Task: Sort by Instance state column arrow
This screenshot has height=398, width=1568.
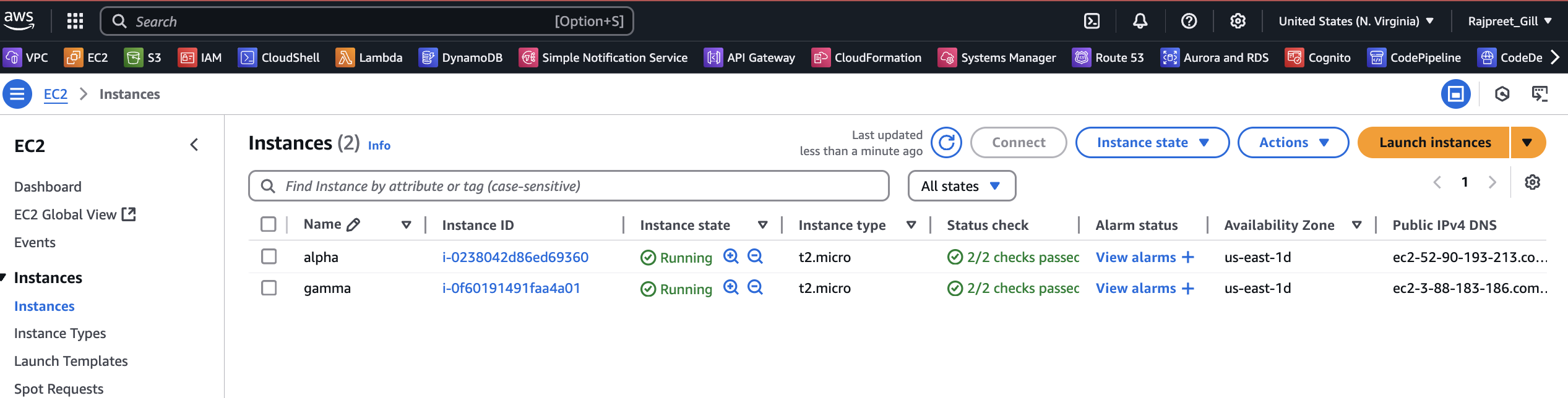Action: click(763, 225)
